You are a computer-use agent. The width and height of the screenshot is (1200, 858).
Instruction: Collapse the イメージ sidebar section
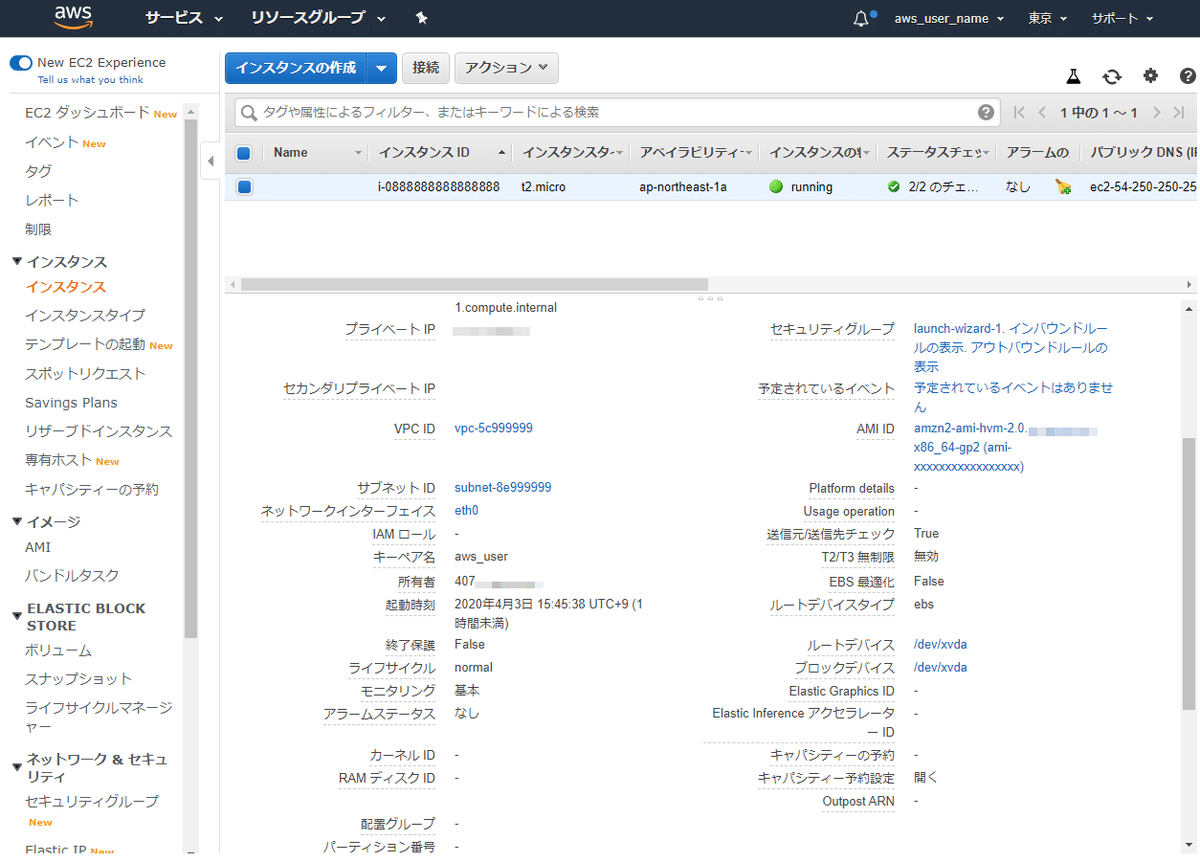(17, 522)
